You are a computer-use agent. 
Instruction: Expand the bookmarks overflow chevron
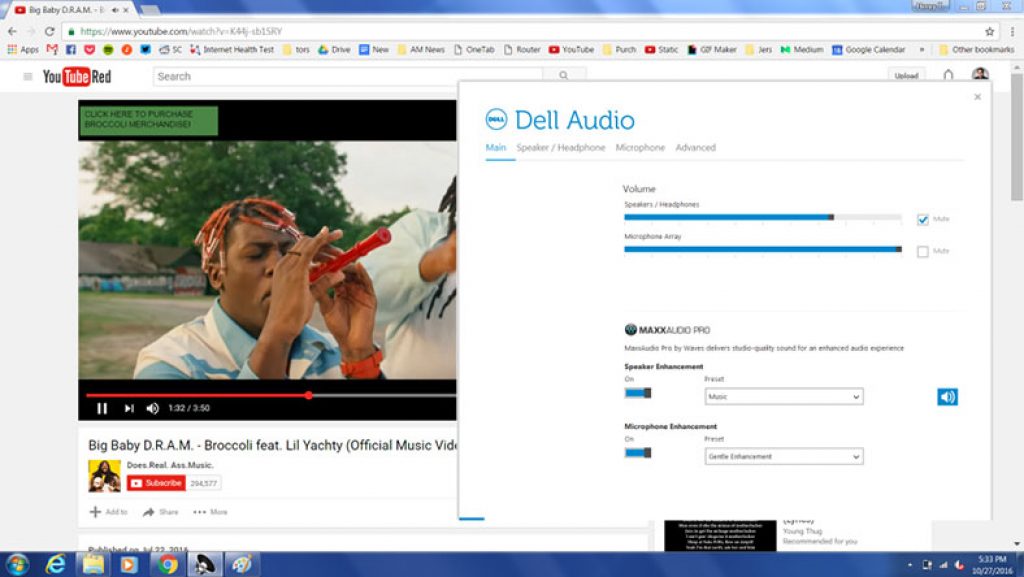click(x=922, y=50)
